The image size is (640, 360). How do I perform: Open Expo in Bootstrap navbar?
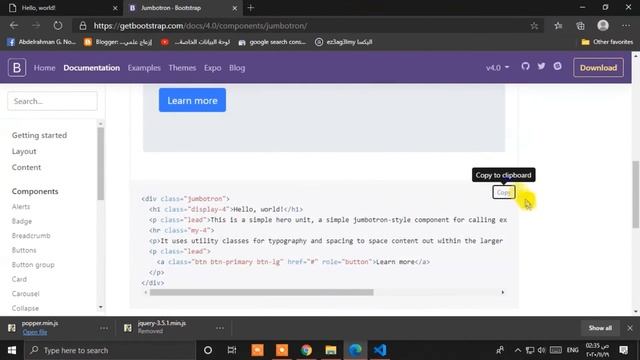(x=213, y=68)
